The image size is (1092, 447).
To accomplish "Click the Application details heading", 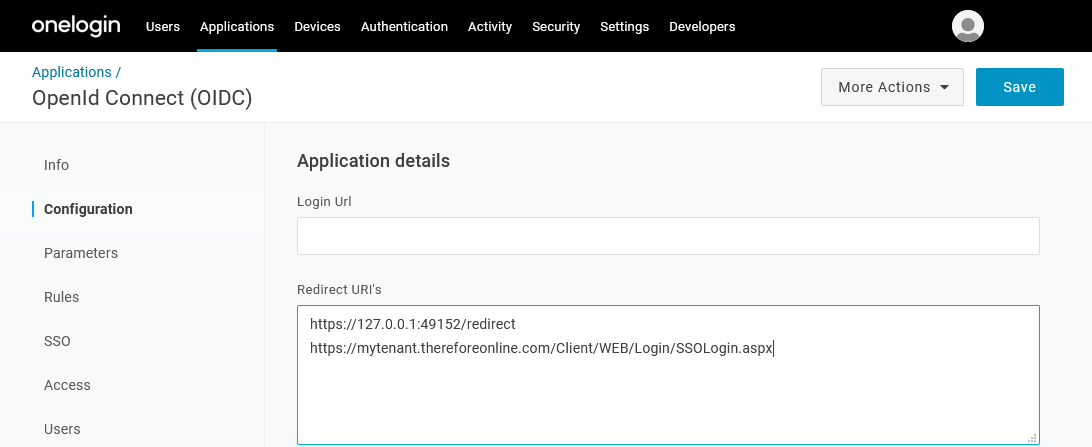I will [x=373, y=161].
